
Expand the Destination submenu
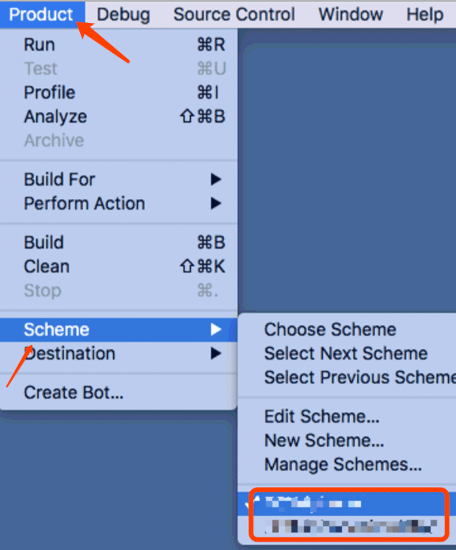click(119, 354)
